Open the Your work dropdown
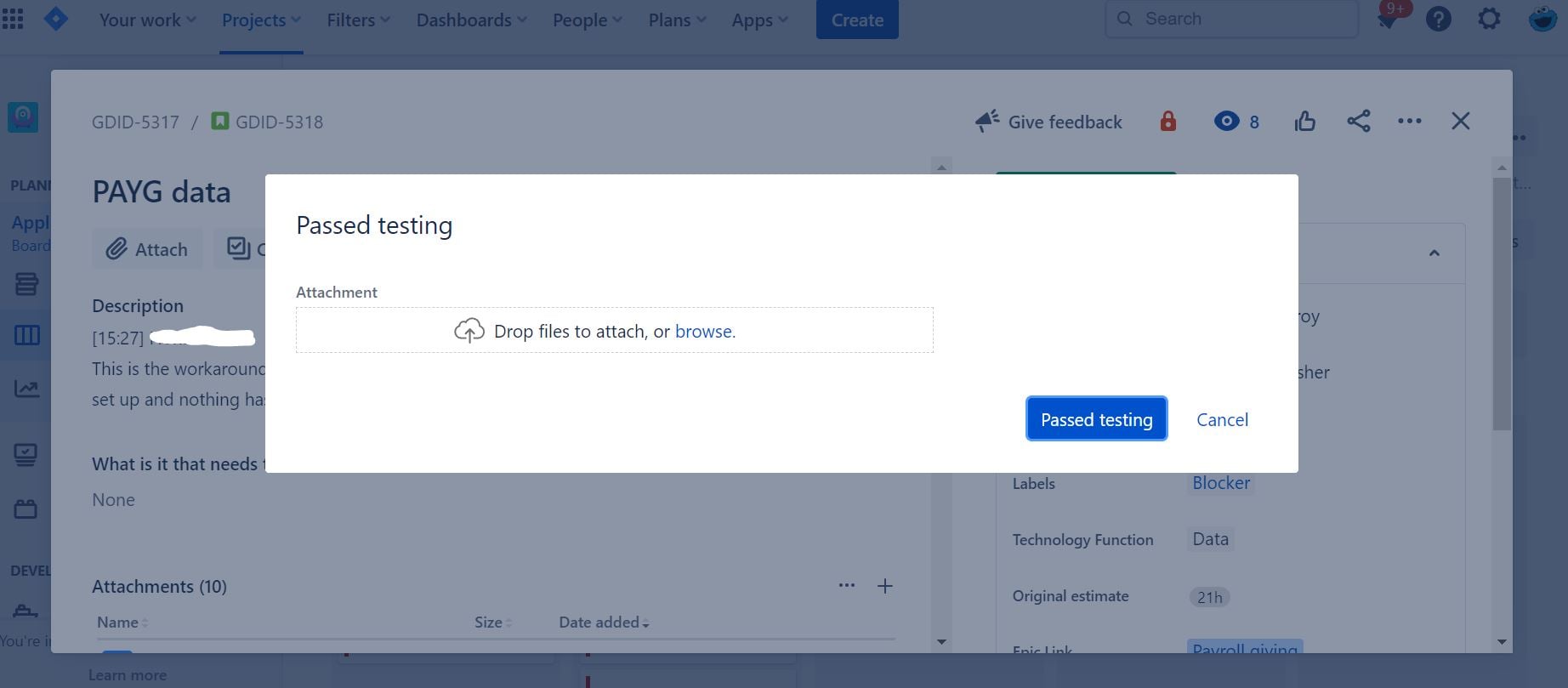Viewport: 1568px width, 688px height. pos(147,20)
